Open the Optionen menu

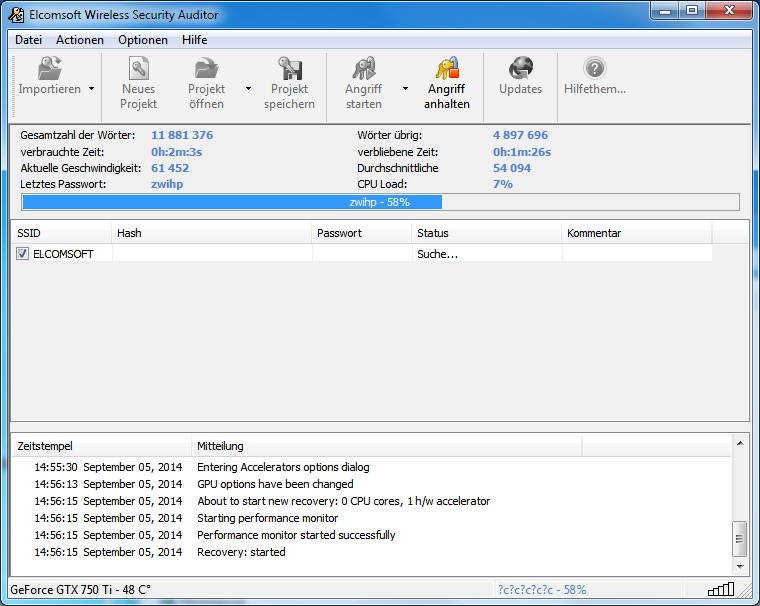click(142, 40)
